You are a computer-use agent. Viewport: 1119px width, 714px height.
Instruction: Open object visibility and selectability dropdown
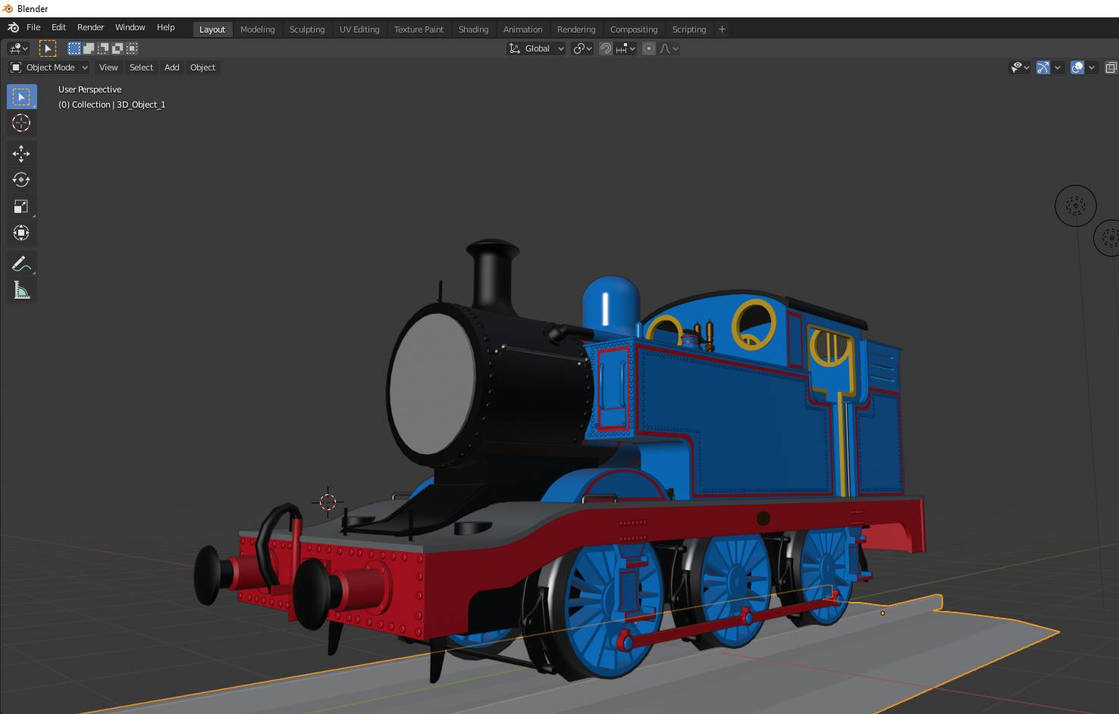click(x=1020, y=68)
